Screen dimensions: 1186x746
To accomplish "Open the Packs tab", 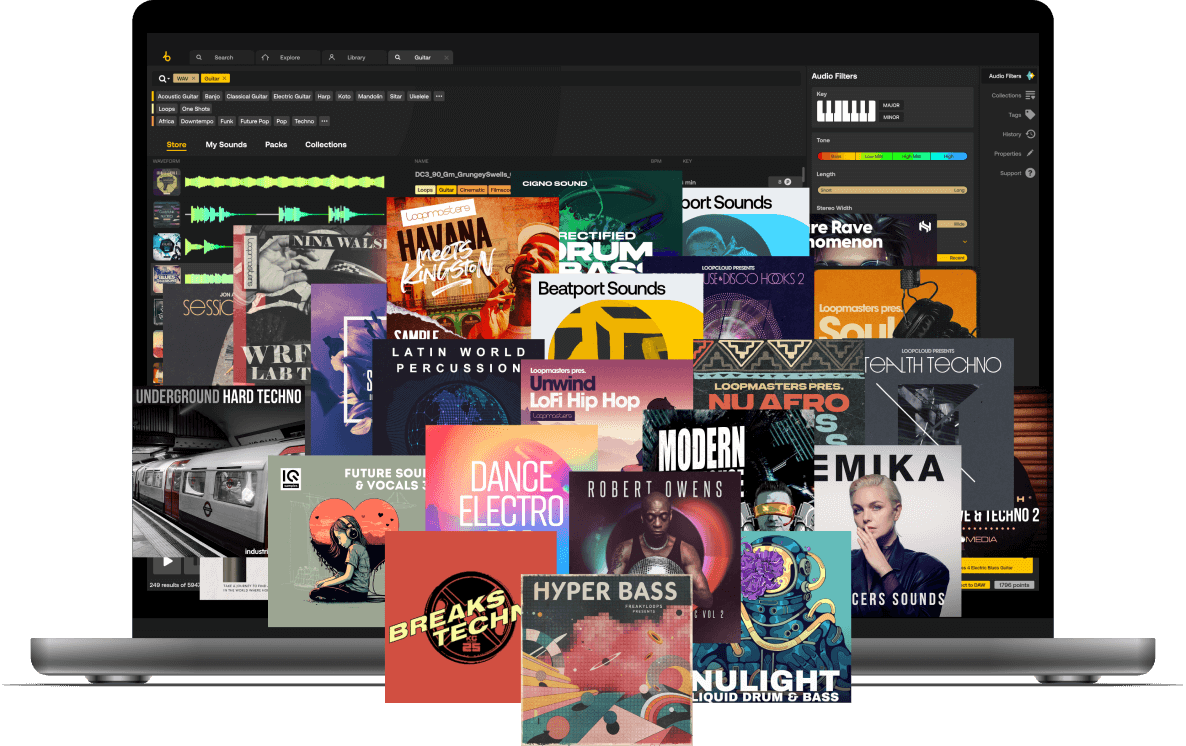I will [x=276, y=145].
